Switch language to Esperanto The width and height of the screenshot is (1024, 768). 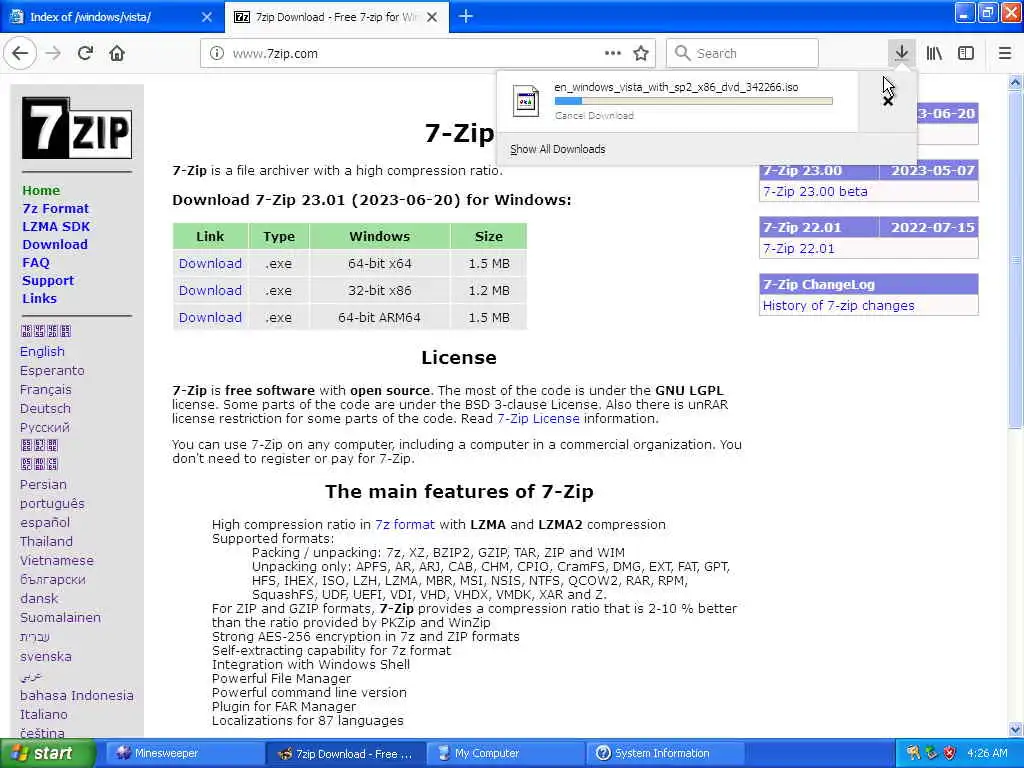[52, 370]
